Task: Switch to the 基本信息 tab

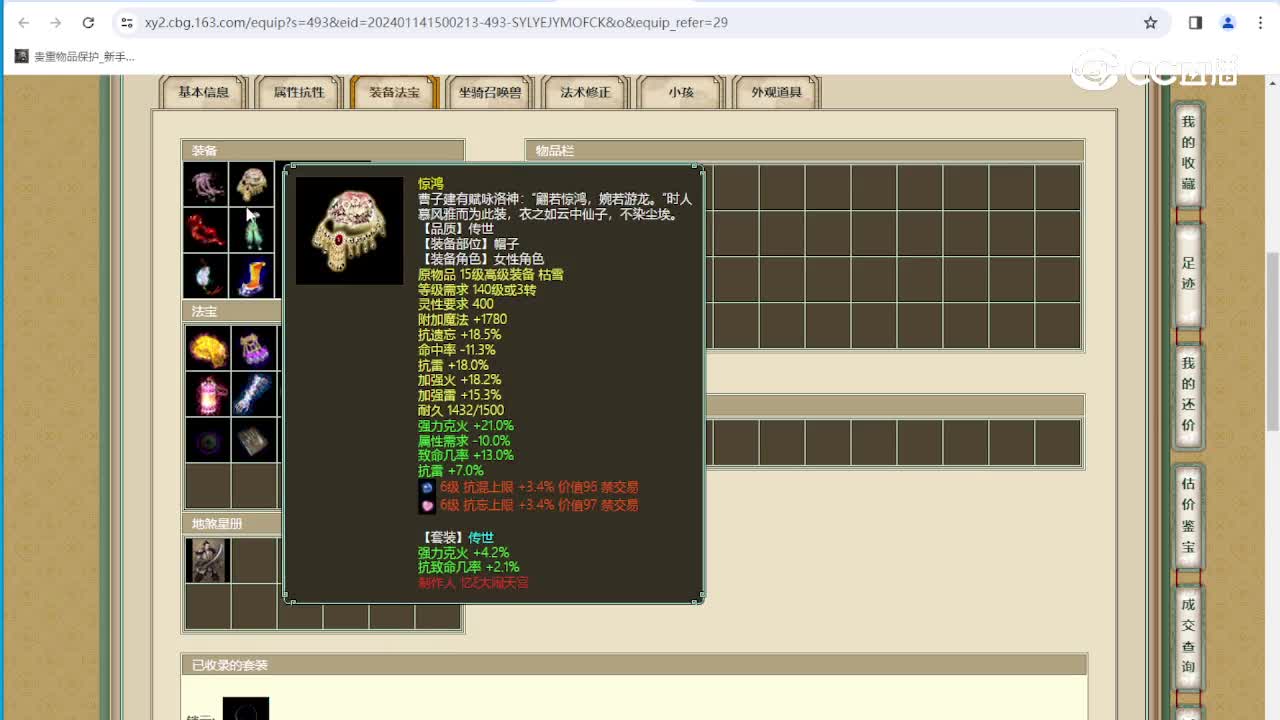Action: (204, 92)
